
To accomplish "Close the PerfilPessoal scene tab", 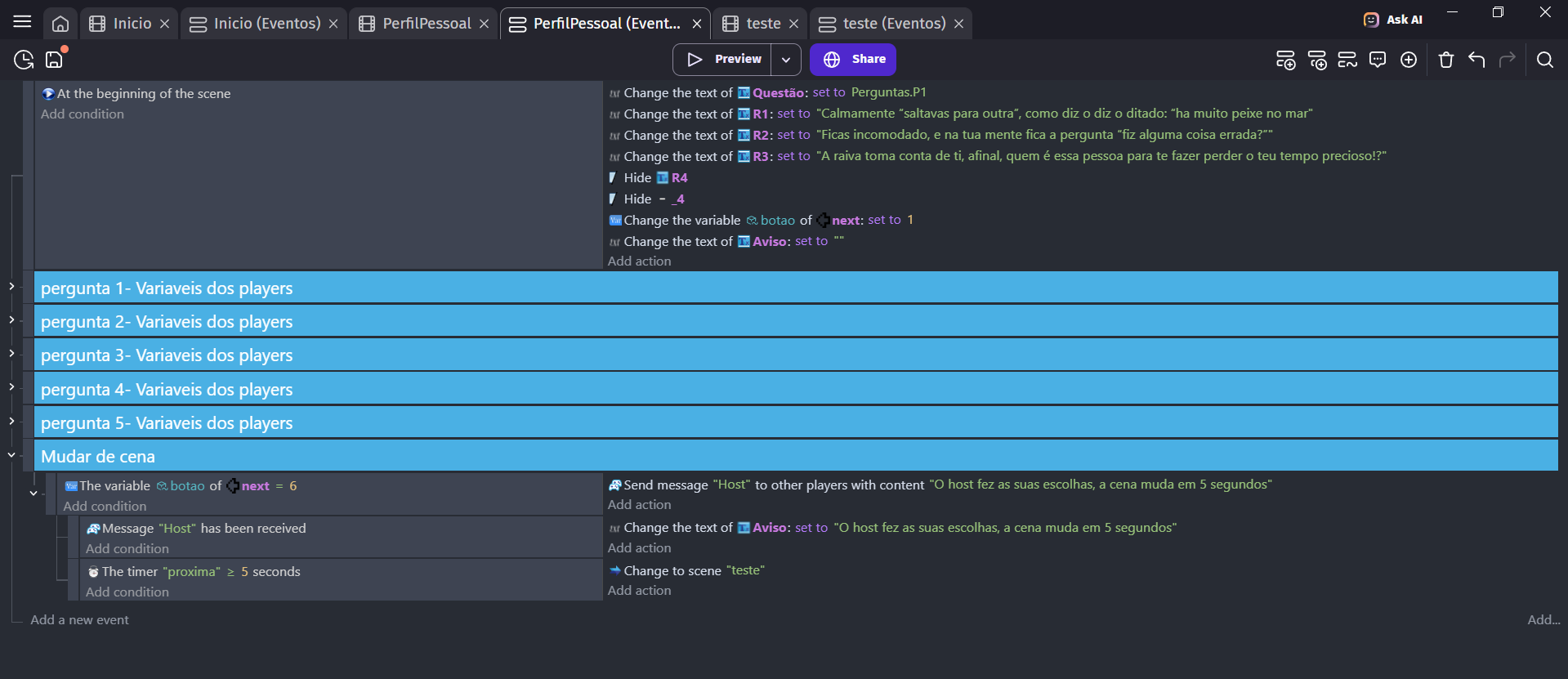I will pyautogui.click(x=484, y=24).
